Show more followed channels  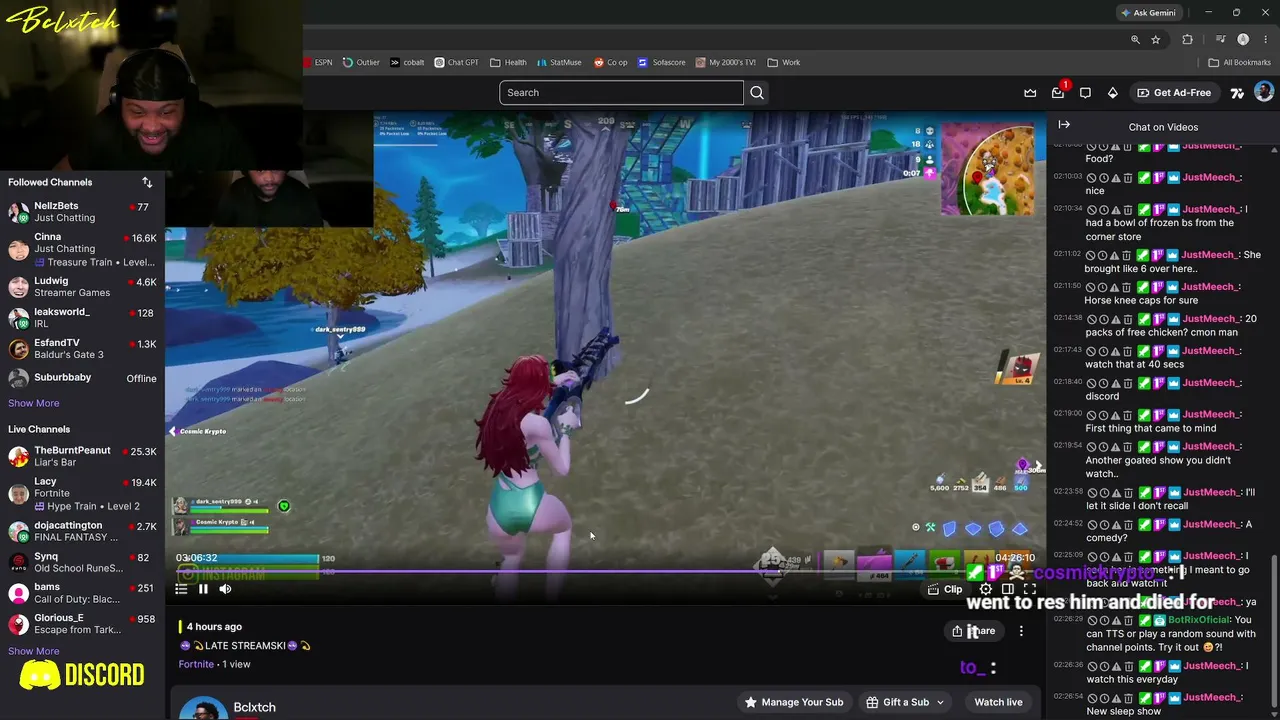pyautogui.click(x=34, y=403)
